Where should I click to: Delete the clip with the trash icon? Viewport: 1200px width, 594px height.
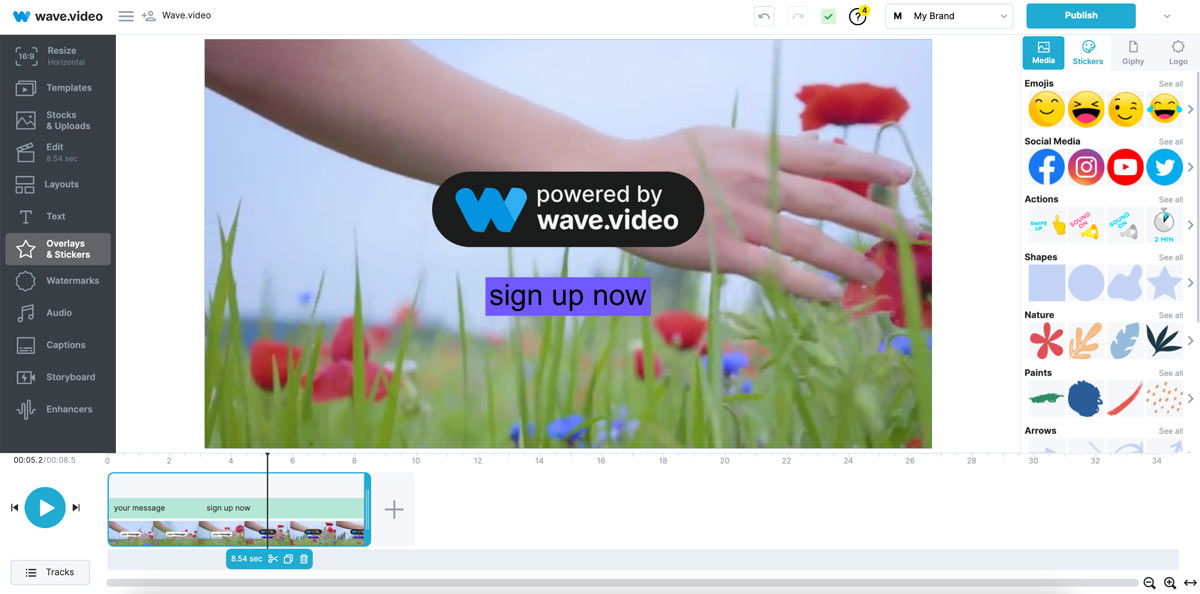(x=304, y=559)
